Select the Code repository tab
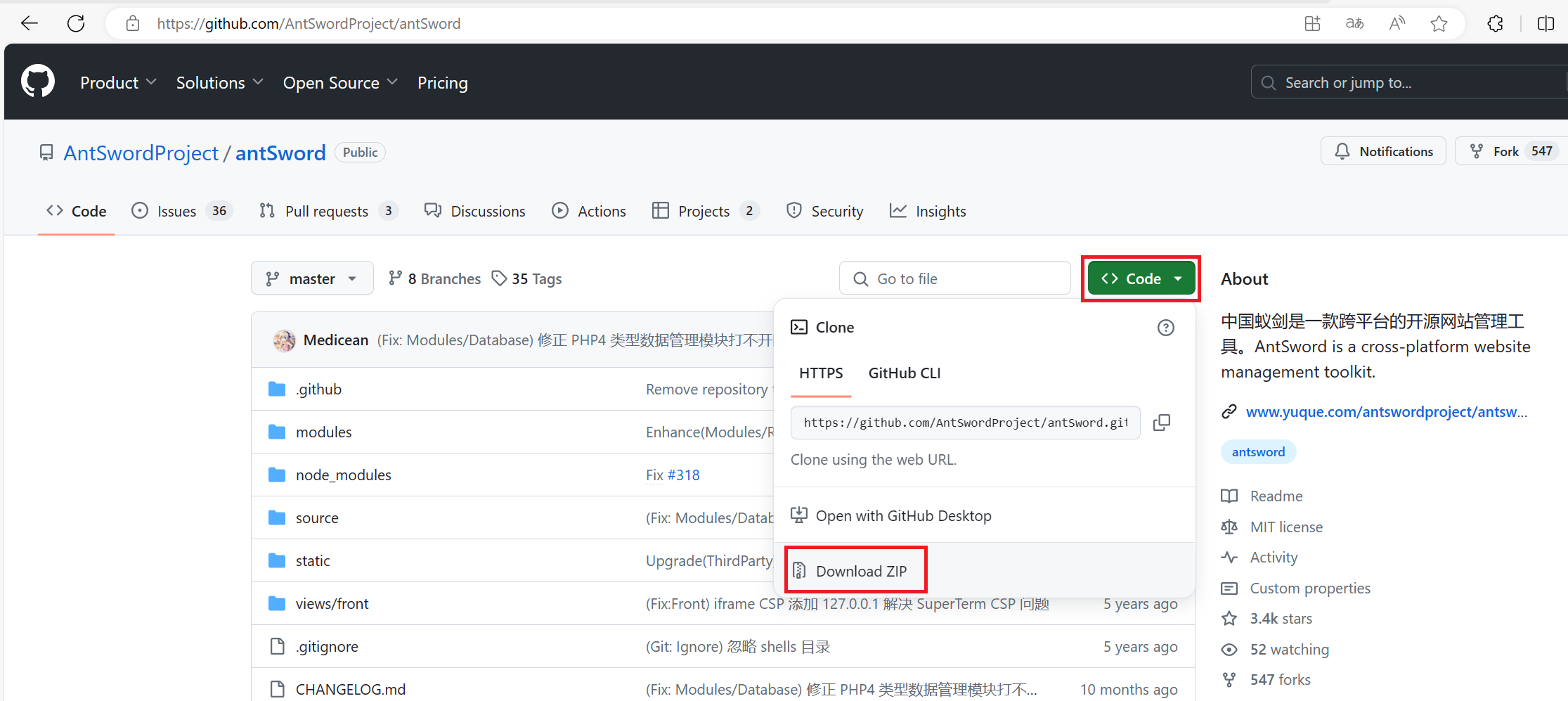The width and height of the screenshot is (1568, 701). point(76,211)
